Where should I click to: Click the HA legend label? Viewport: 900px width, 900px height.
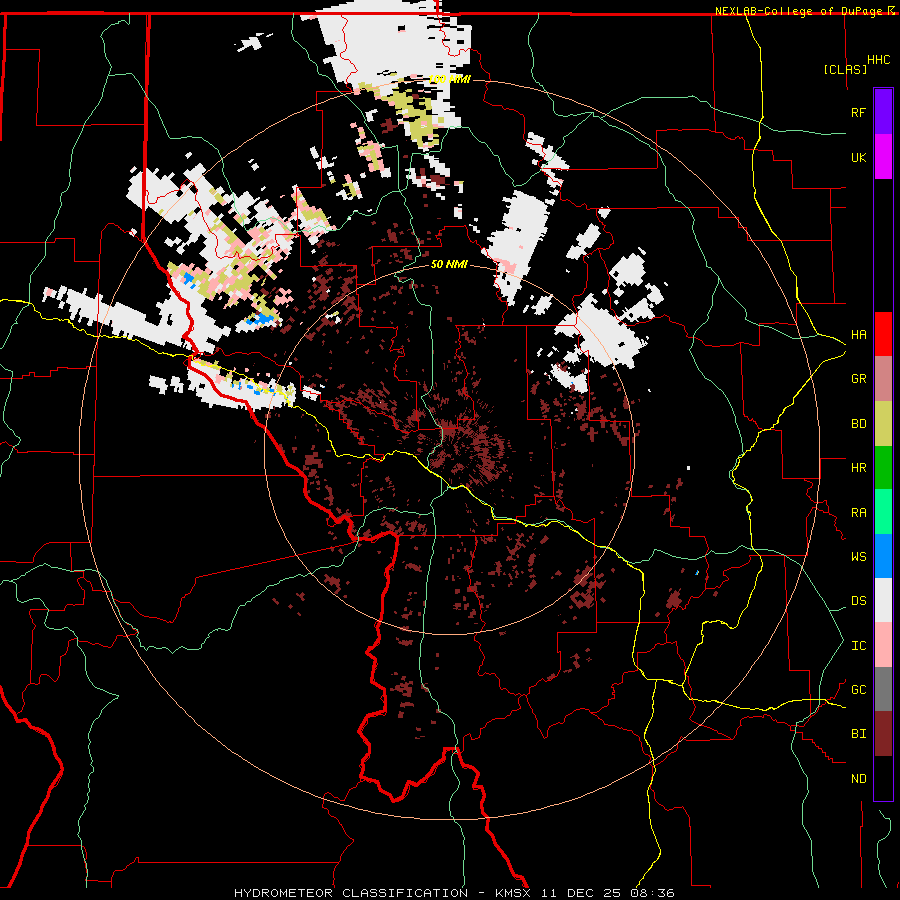click(859, 335)
